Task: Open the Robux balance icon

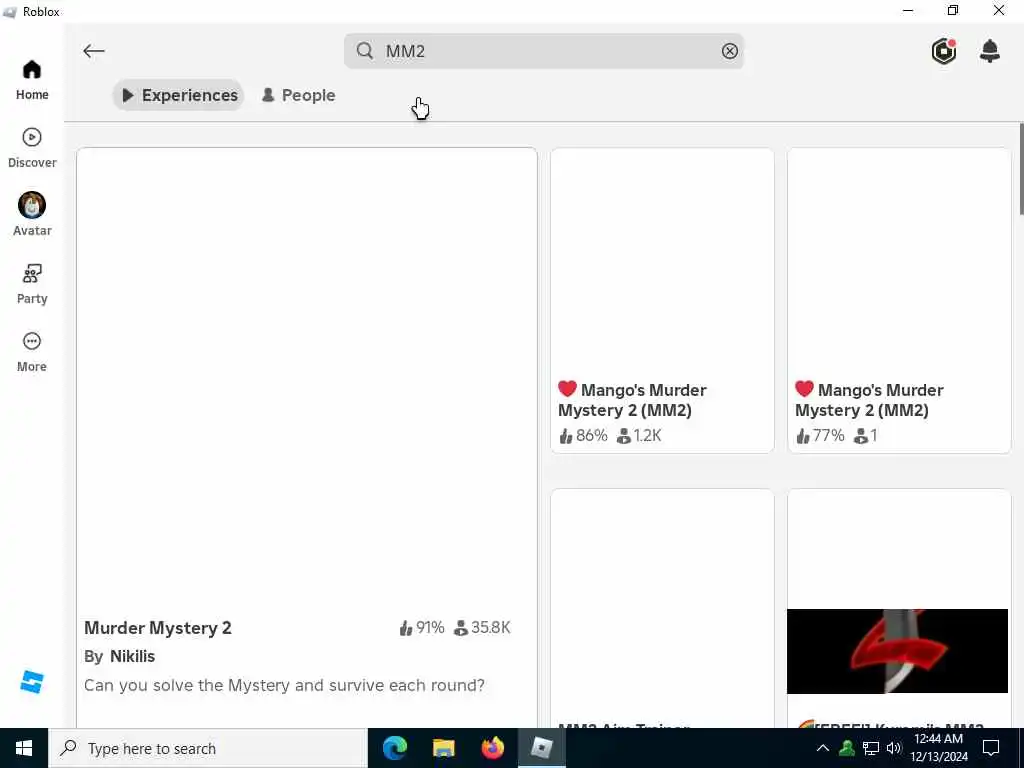Action: pyautogui.click(x=944, y=51)
